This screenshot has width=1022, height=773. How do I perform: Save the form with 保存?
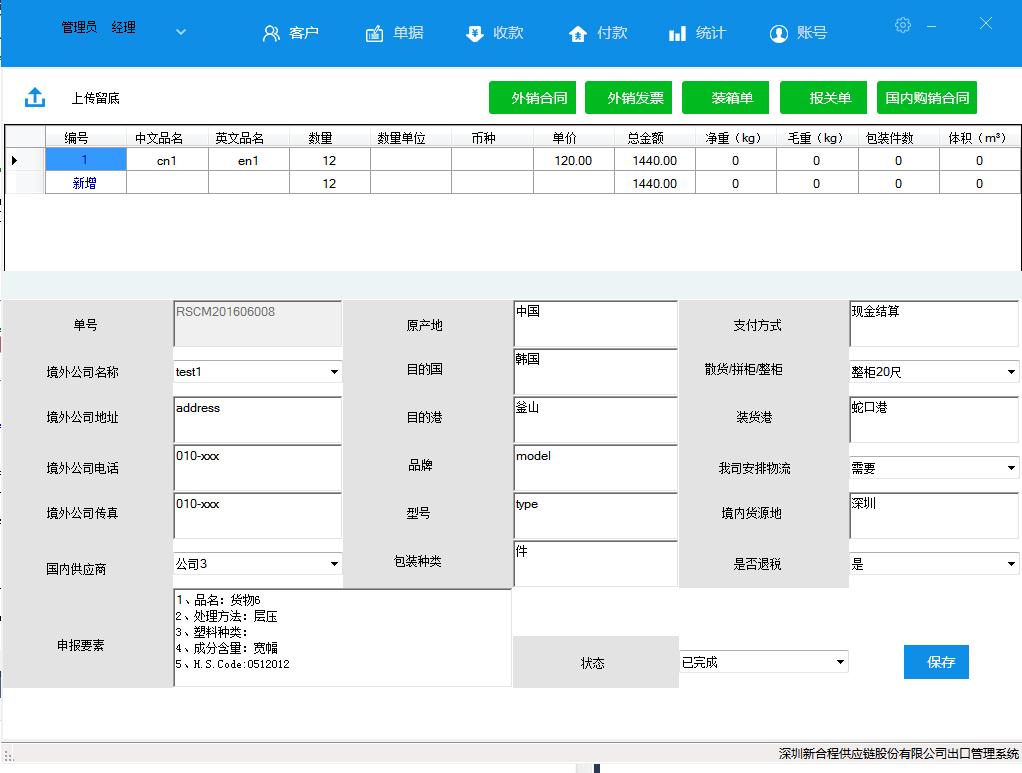[936, 662]
